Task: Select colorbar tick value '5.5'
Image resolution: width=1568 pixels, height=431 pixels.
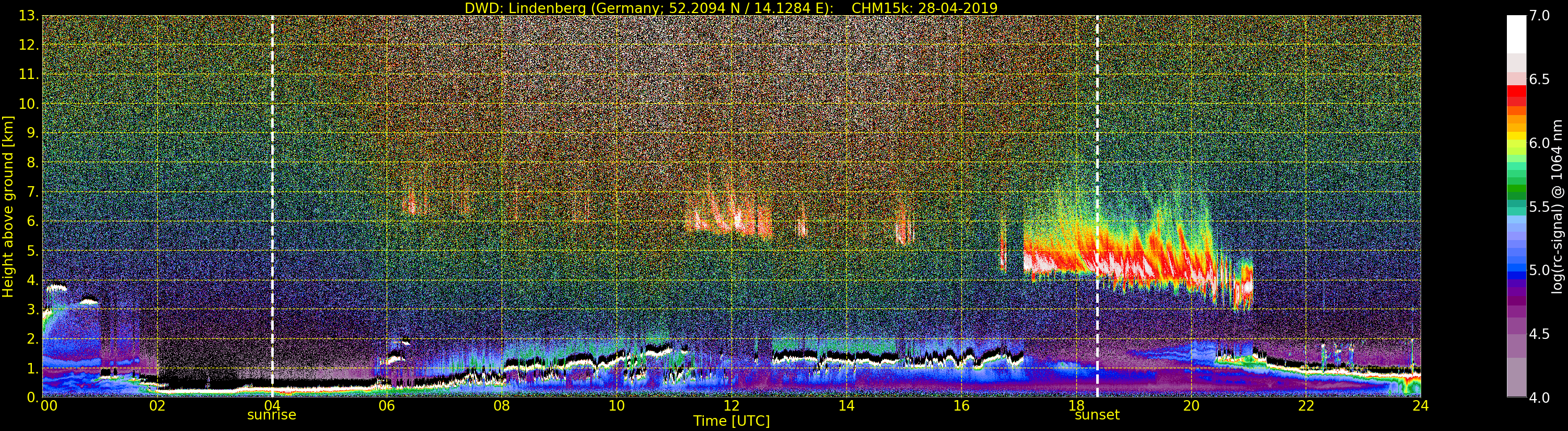Action: [x=1539, y=207]
